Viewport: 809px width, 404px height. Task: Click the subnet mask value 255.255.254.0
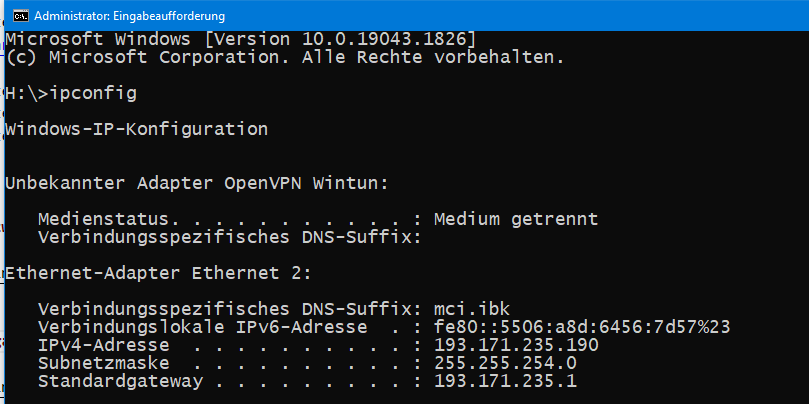(x=505, y=363)
